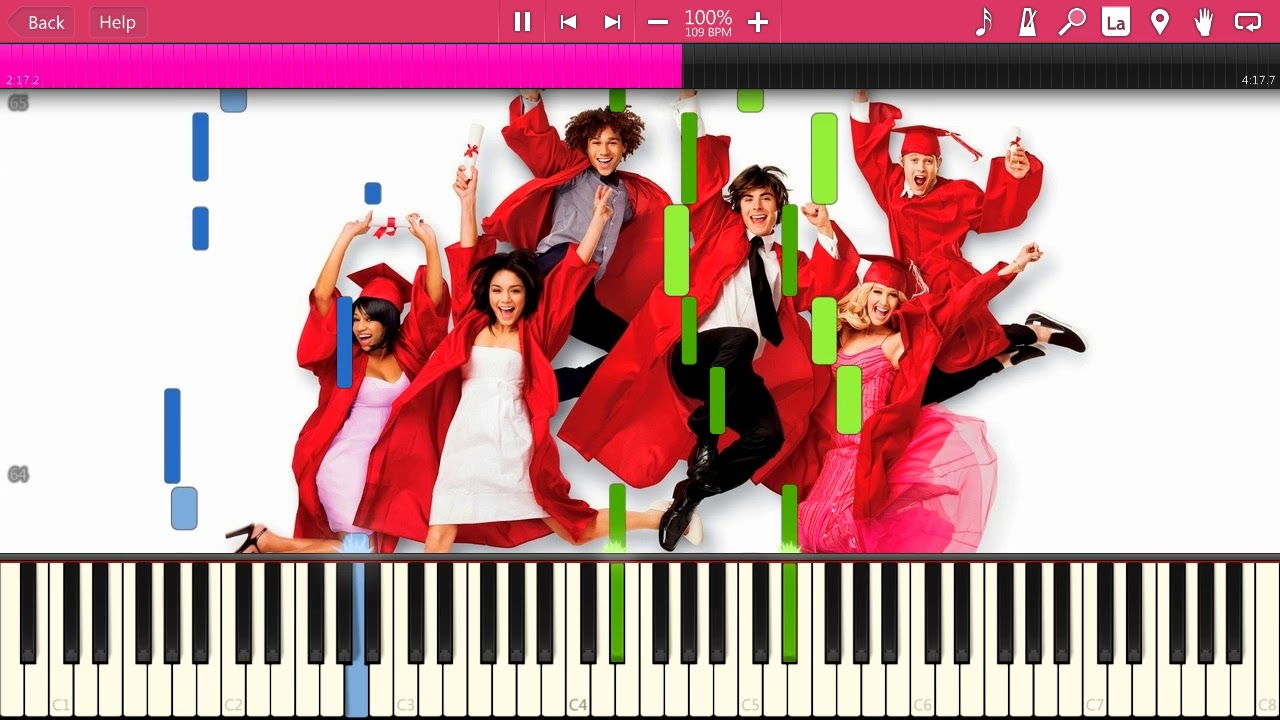Add a bookmark with the pin icon

coord(1160,22)
